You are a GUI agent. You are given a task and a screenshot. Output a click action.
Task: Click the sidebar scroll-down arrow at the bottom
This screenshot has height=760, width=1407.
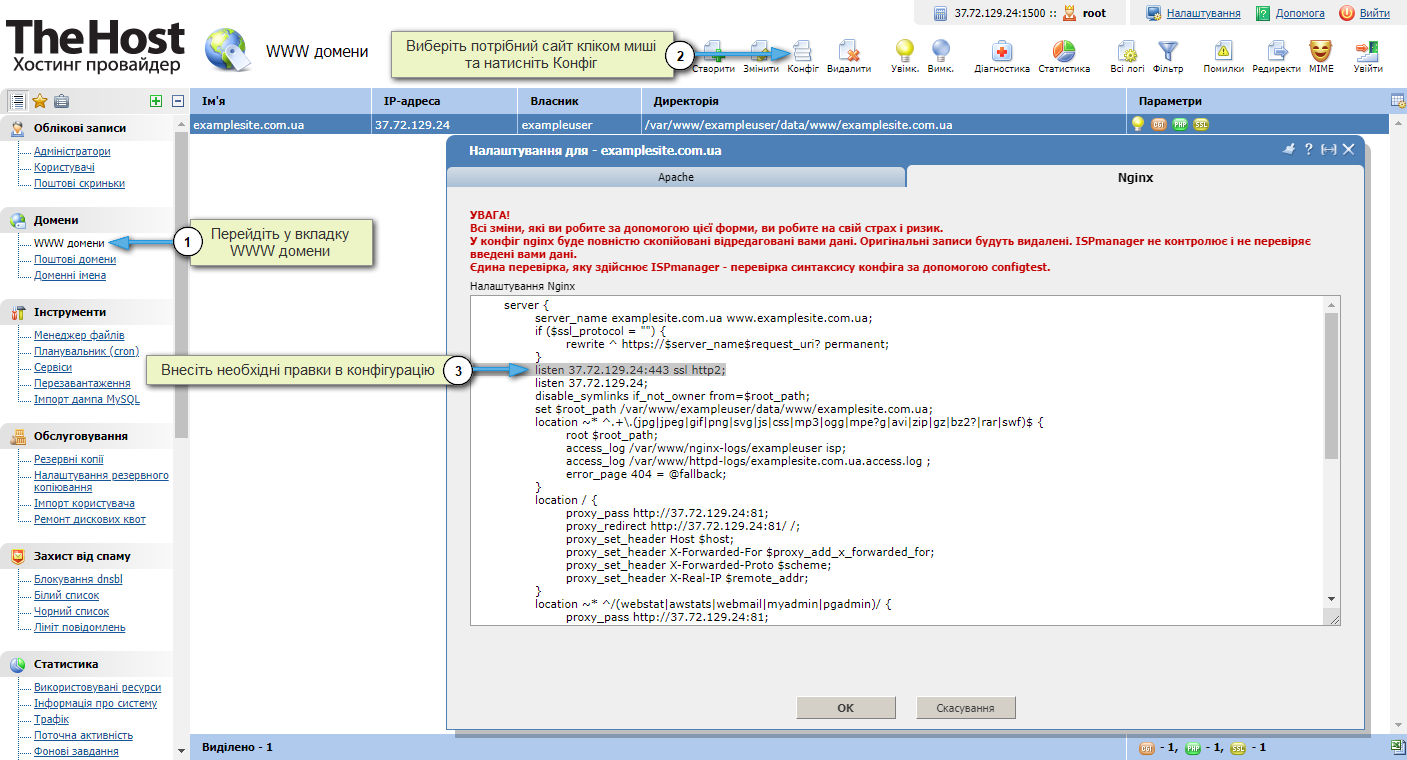[181, 749]
